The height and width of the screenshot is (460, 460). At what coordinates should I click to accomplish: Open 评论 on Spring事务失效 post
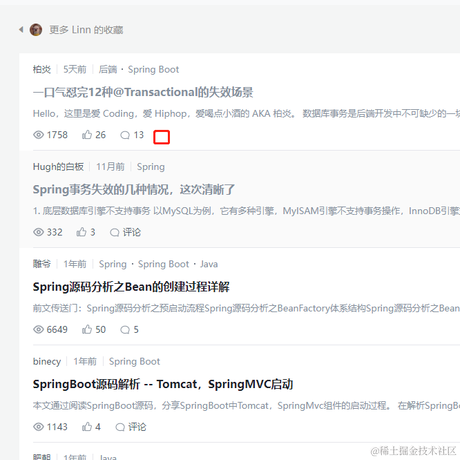click(x=126, y=232)
